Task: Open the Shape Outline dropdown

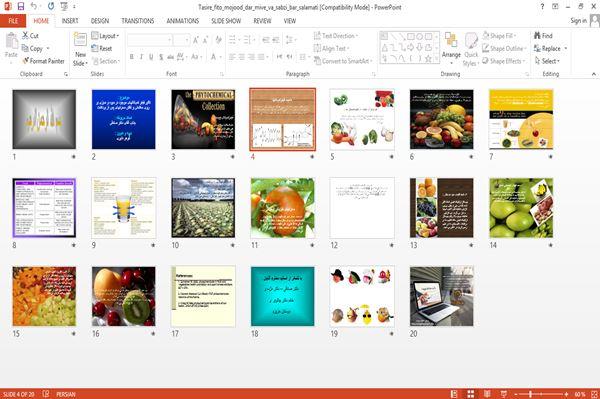Action: click(504, 48)
